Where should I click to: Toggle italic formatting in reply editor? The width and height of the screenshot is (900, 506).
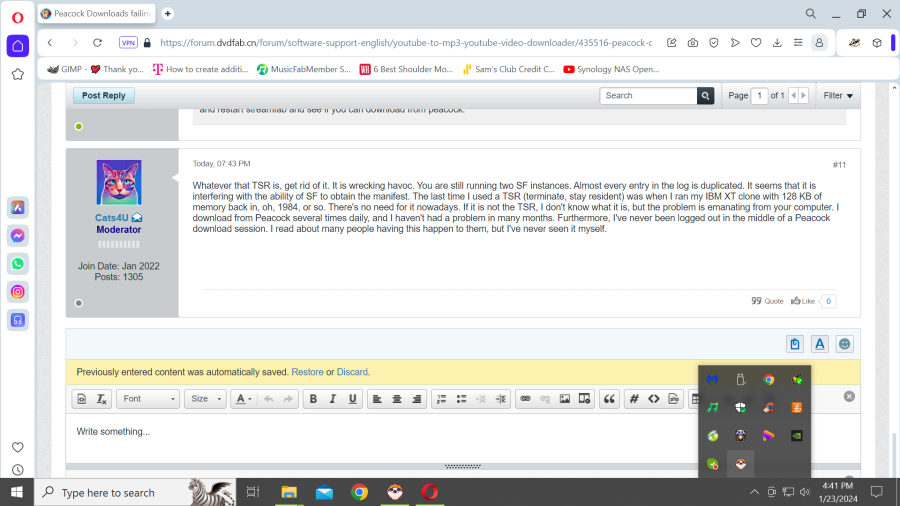pos(333,399)
